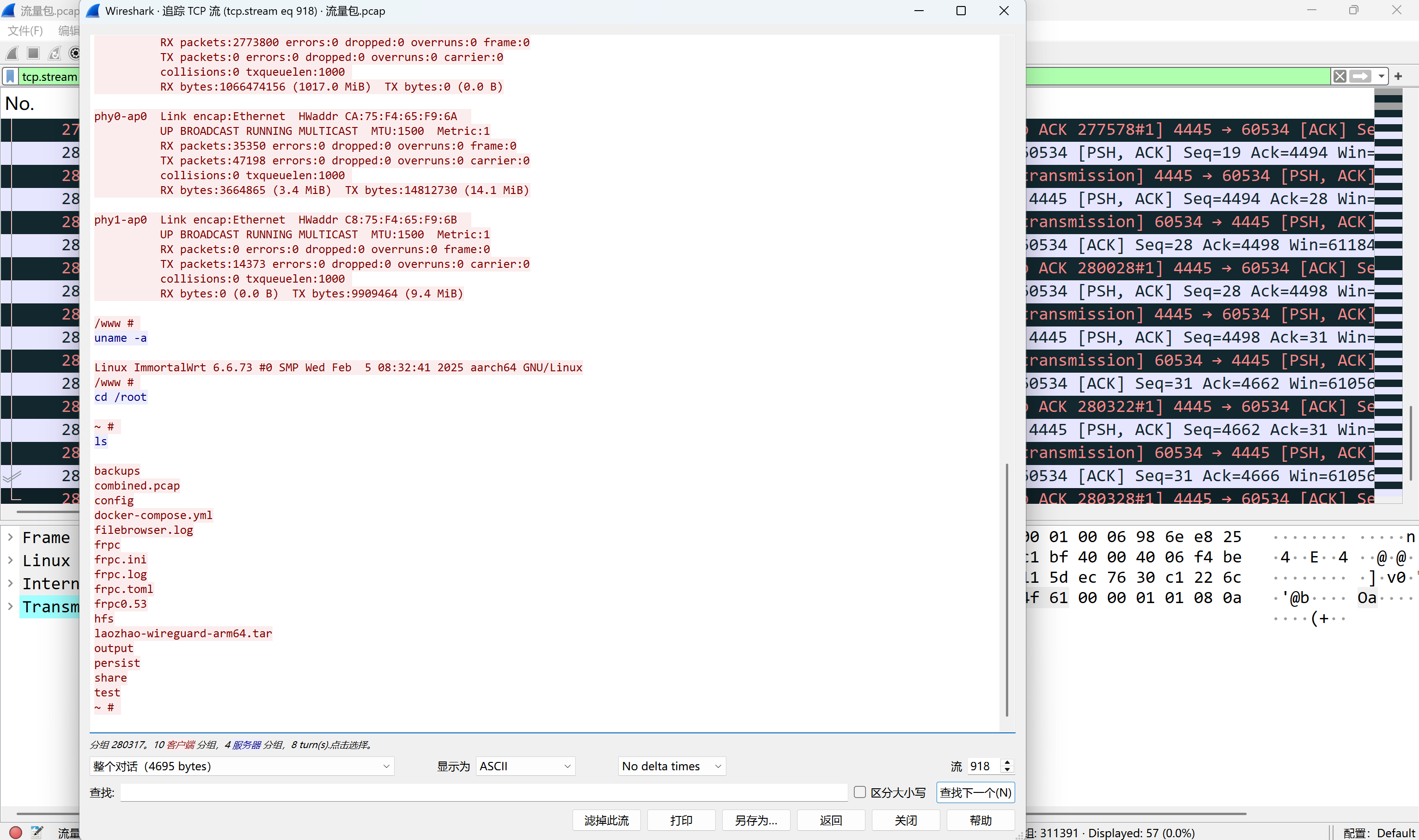
Task: Click the display filter bookmark icon
Action: point(10,76)
